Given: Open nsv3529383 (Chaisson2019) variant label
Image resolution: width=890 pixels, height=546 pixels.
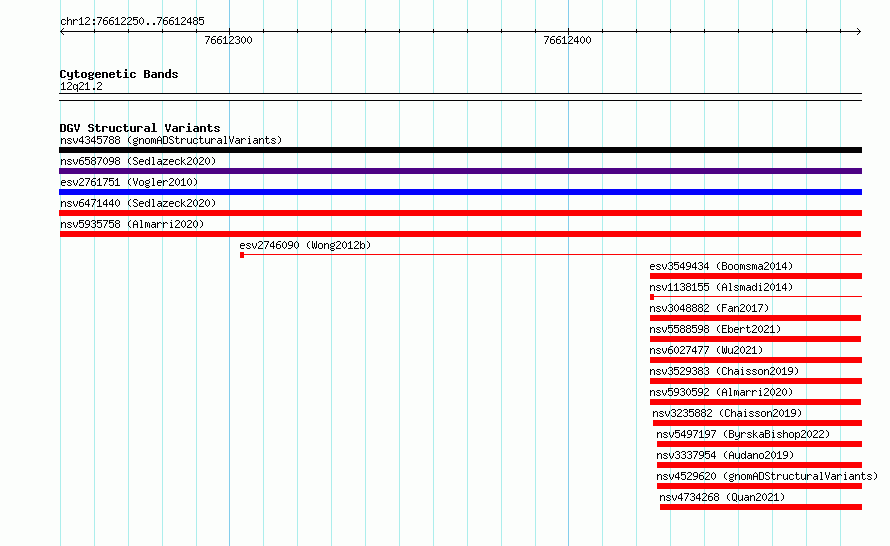Looking at the screenshot, I should click(724, 371).
